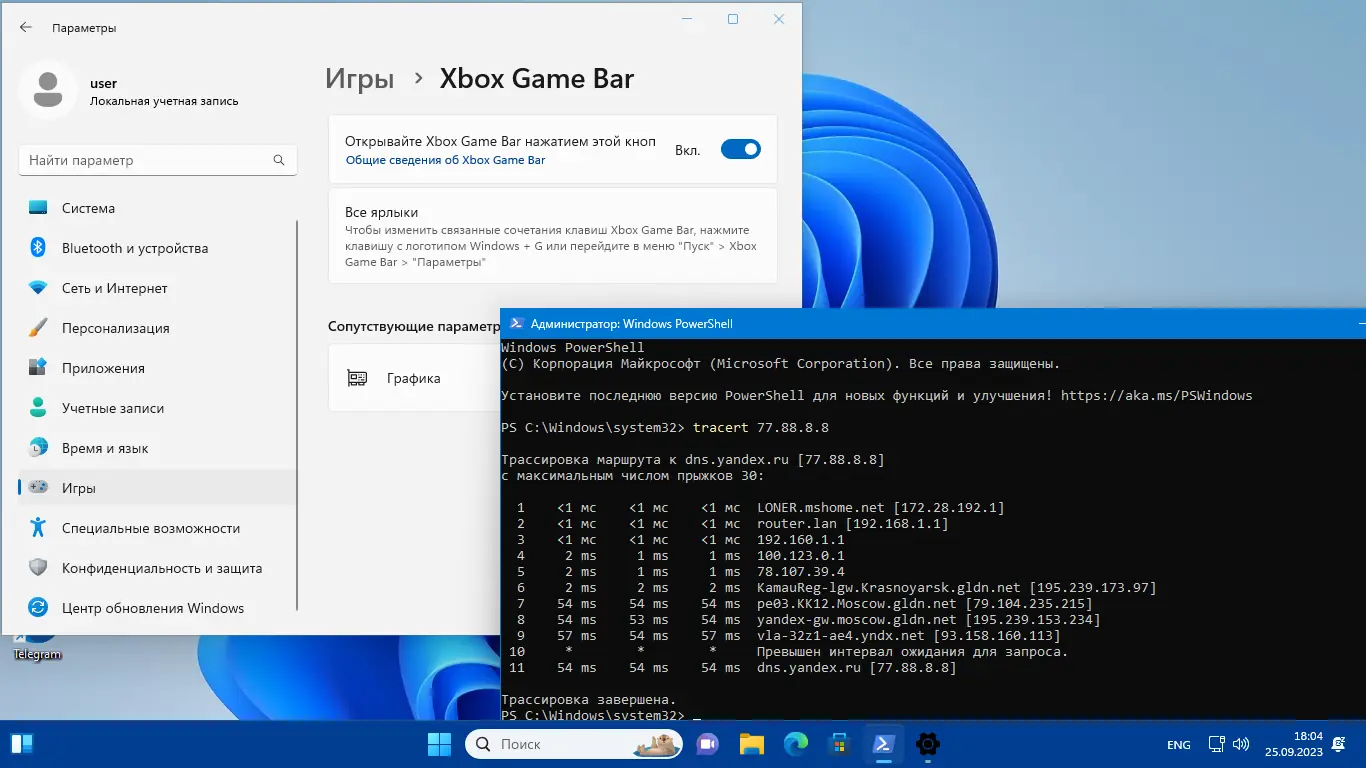Toggle the Xbox Game Bar switch off

pos(740,150)
